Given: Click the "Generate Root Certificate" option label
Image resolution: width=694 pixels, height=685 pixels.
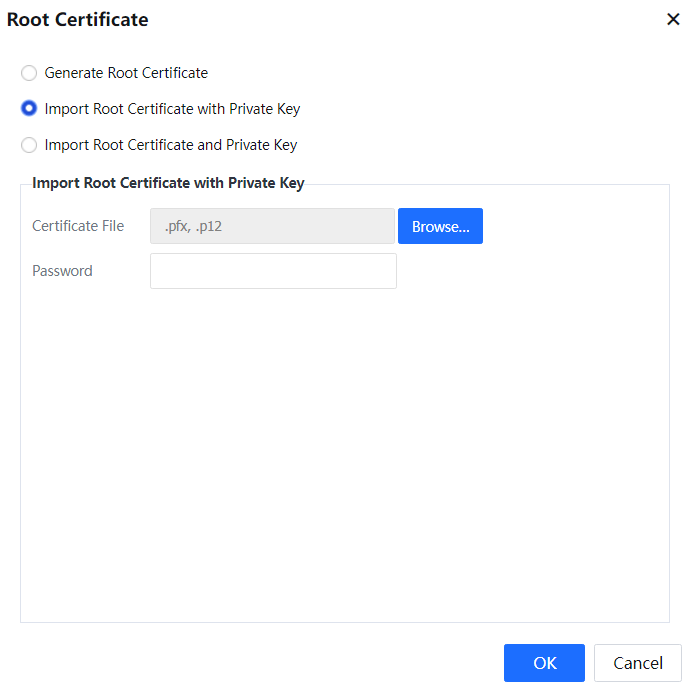Looking at the screenshot, I should (x=126, y=73).
